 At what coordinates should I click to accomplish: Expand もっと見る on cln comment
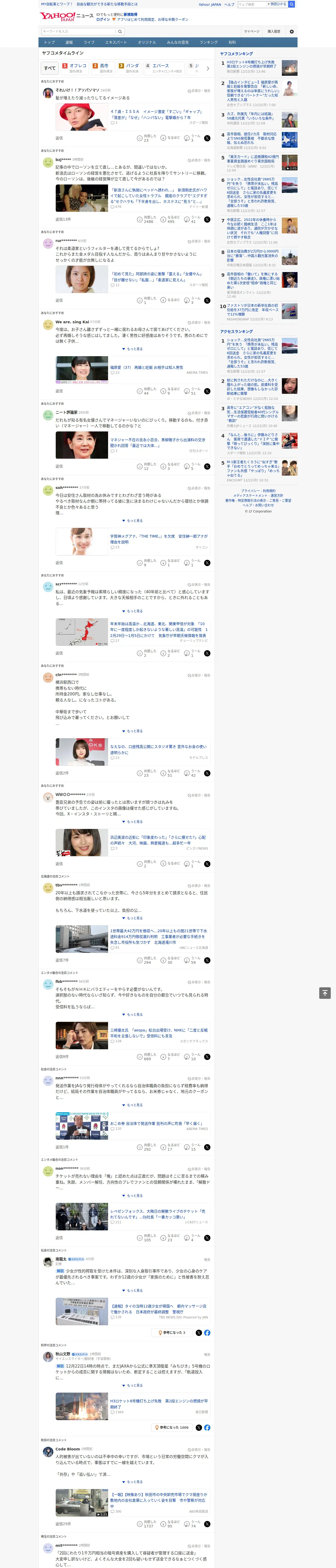pos(132,731)
